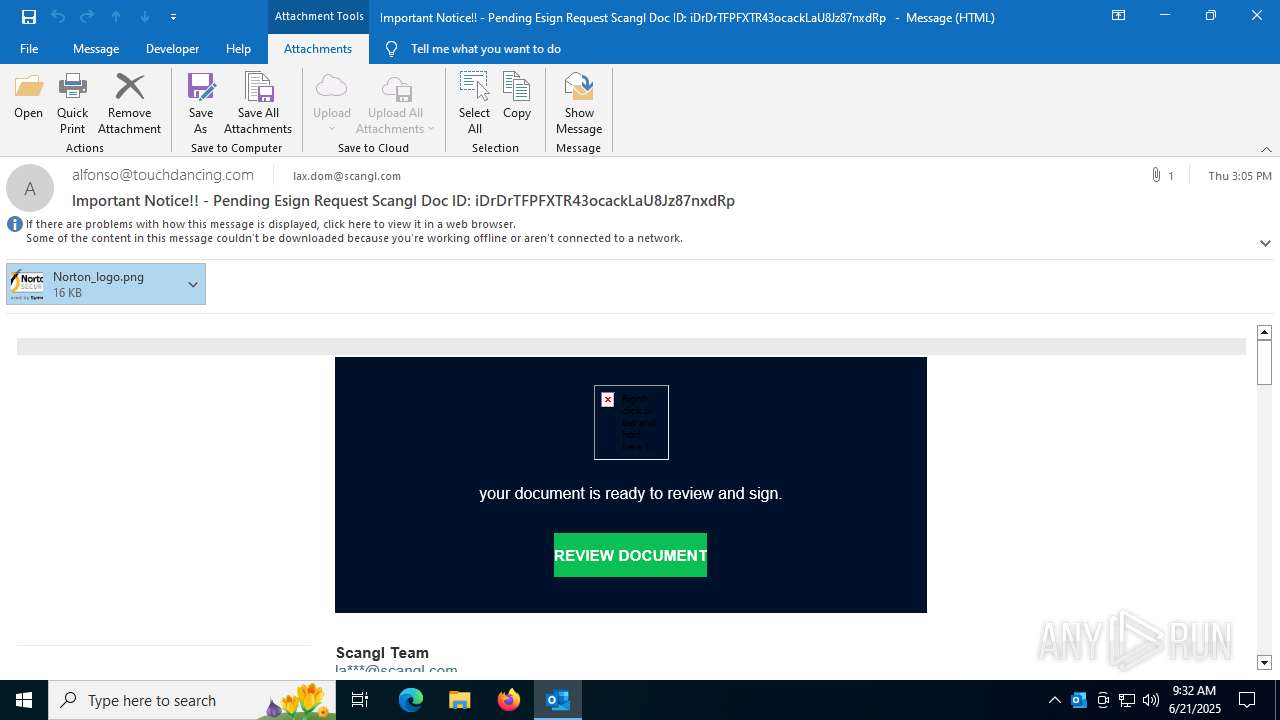Image resolution: width=1280 pixels, height=720 pixels.
Task: Expand the message header chevron
Action: click(1265, 243)
